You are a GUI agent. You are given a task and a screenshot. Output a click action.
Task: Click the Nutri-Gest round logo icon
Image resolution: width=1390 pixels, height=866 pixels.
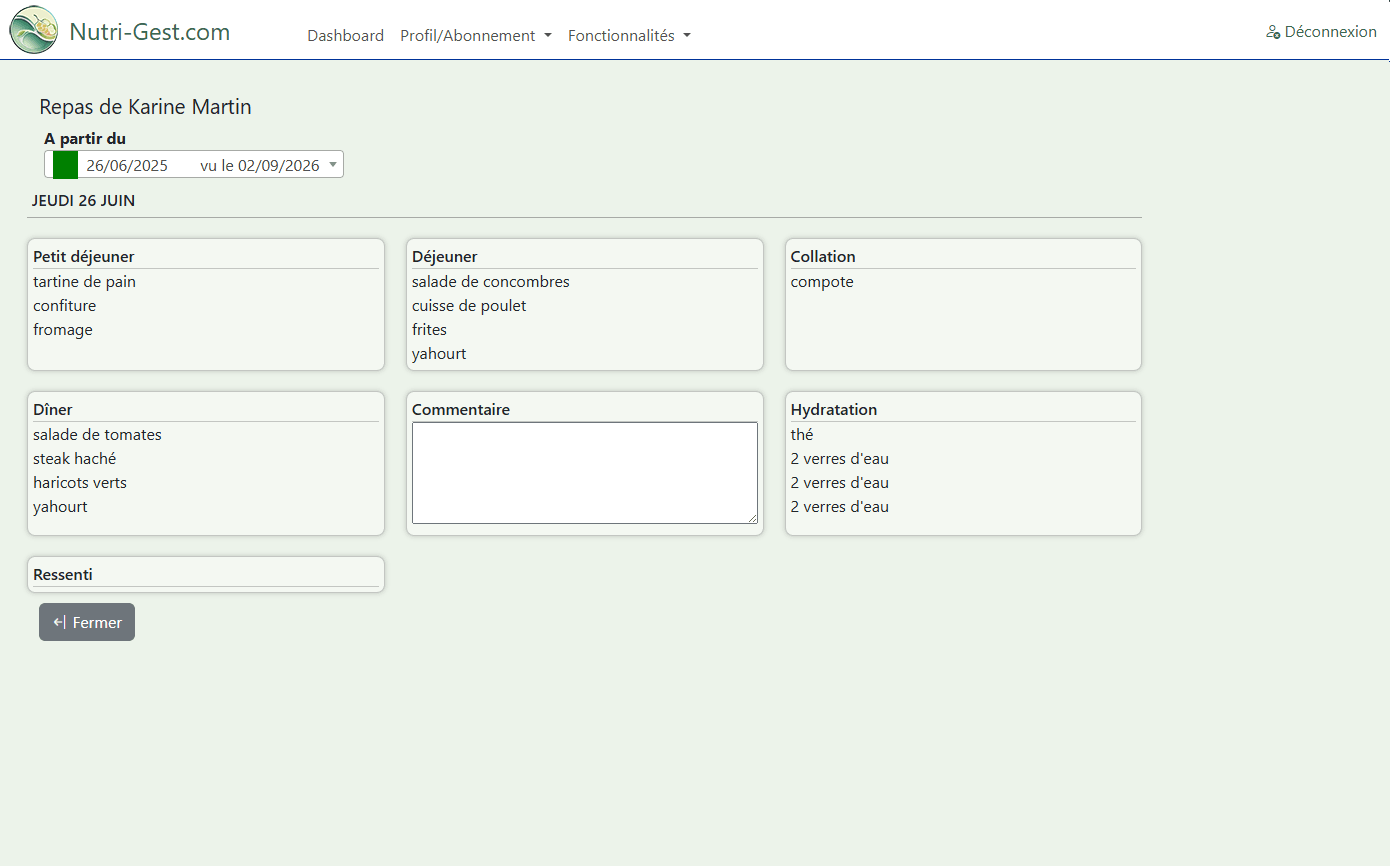pyautogui.click(x=34, y=30)
